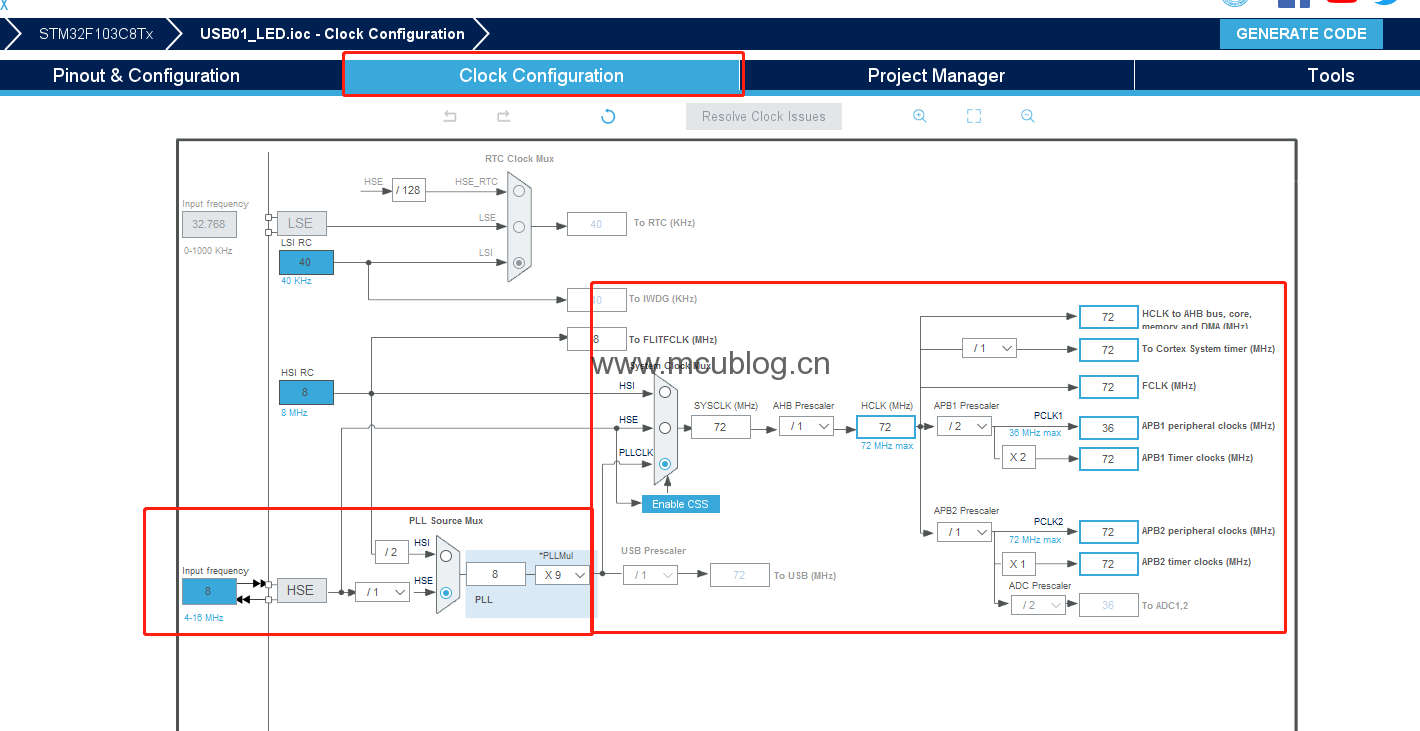Open the APB1 Prescaler /2 dropdown
This screenshot has height=731, width=1420.
click(964, 426)
